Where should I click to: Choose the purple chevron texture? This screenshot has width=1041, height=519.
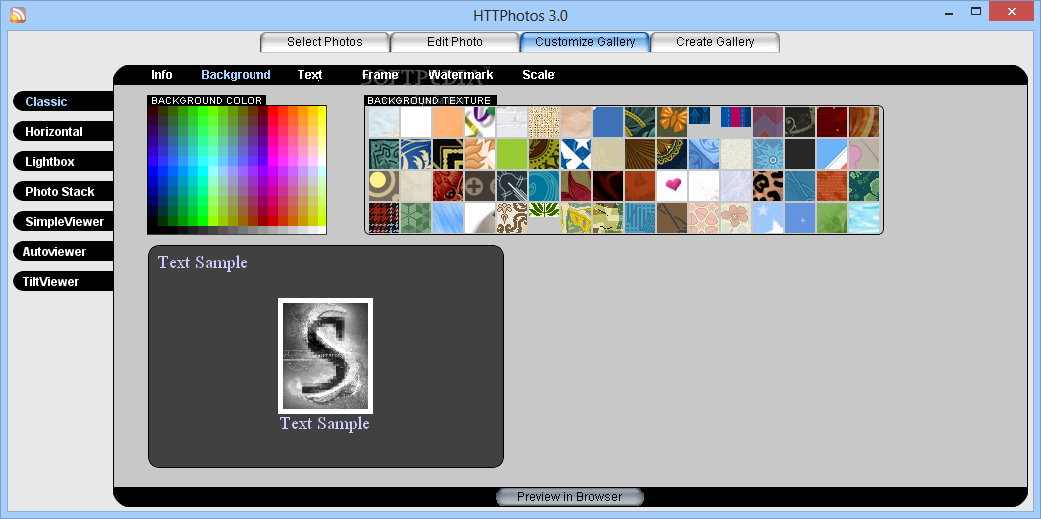769,122
